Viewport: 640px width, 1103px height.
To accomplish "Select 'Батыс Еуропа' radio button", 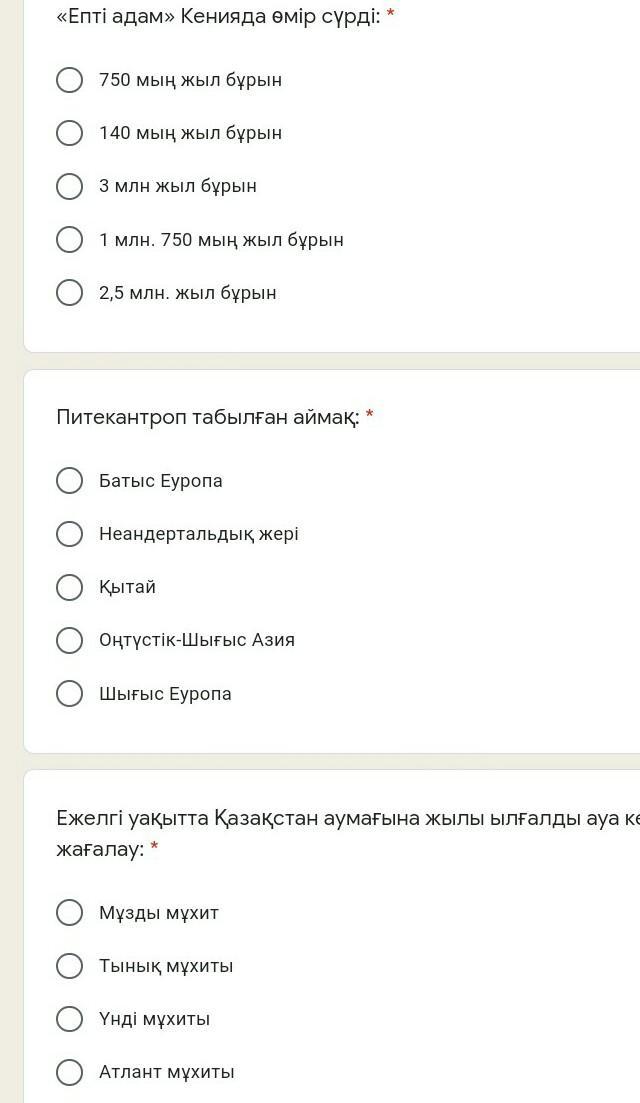I will [x=69, y=481].
